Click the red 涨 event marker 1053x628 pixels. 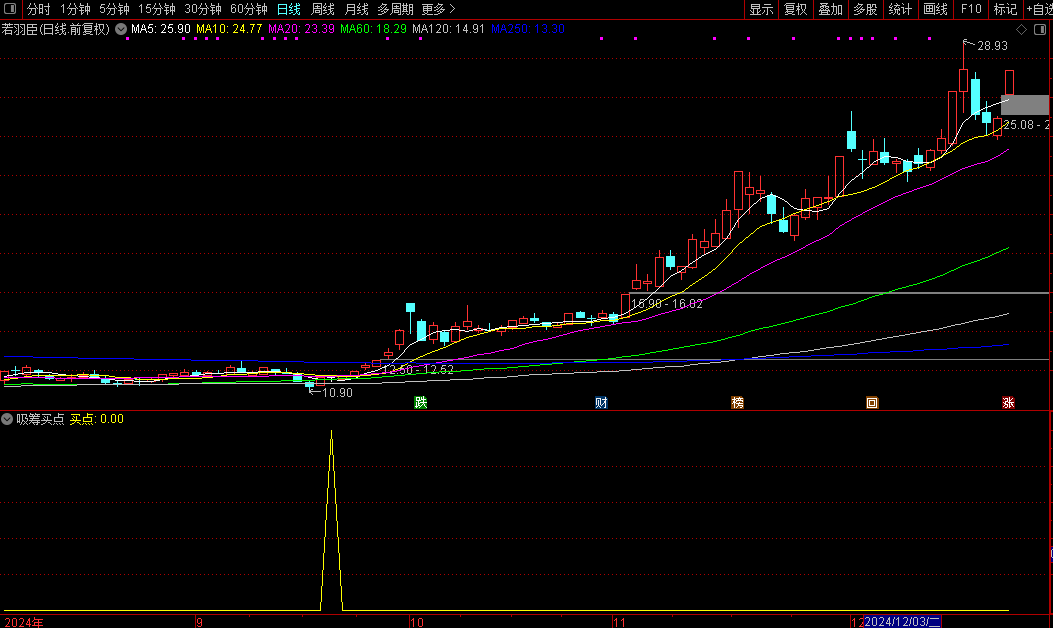tap(1008, 403)
